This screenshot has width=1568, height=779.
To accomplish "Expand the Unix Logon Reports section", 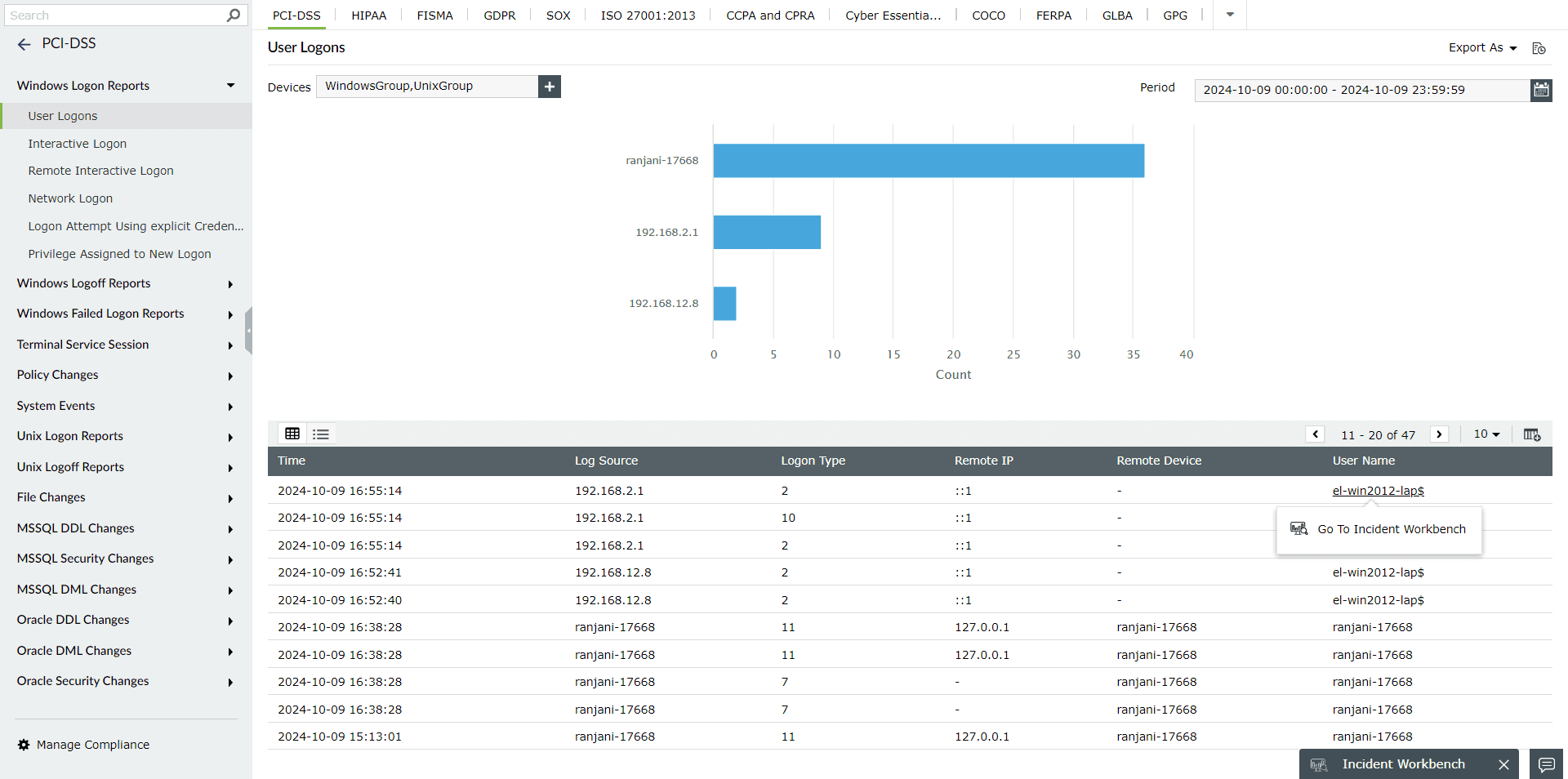I will (231, 437).
